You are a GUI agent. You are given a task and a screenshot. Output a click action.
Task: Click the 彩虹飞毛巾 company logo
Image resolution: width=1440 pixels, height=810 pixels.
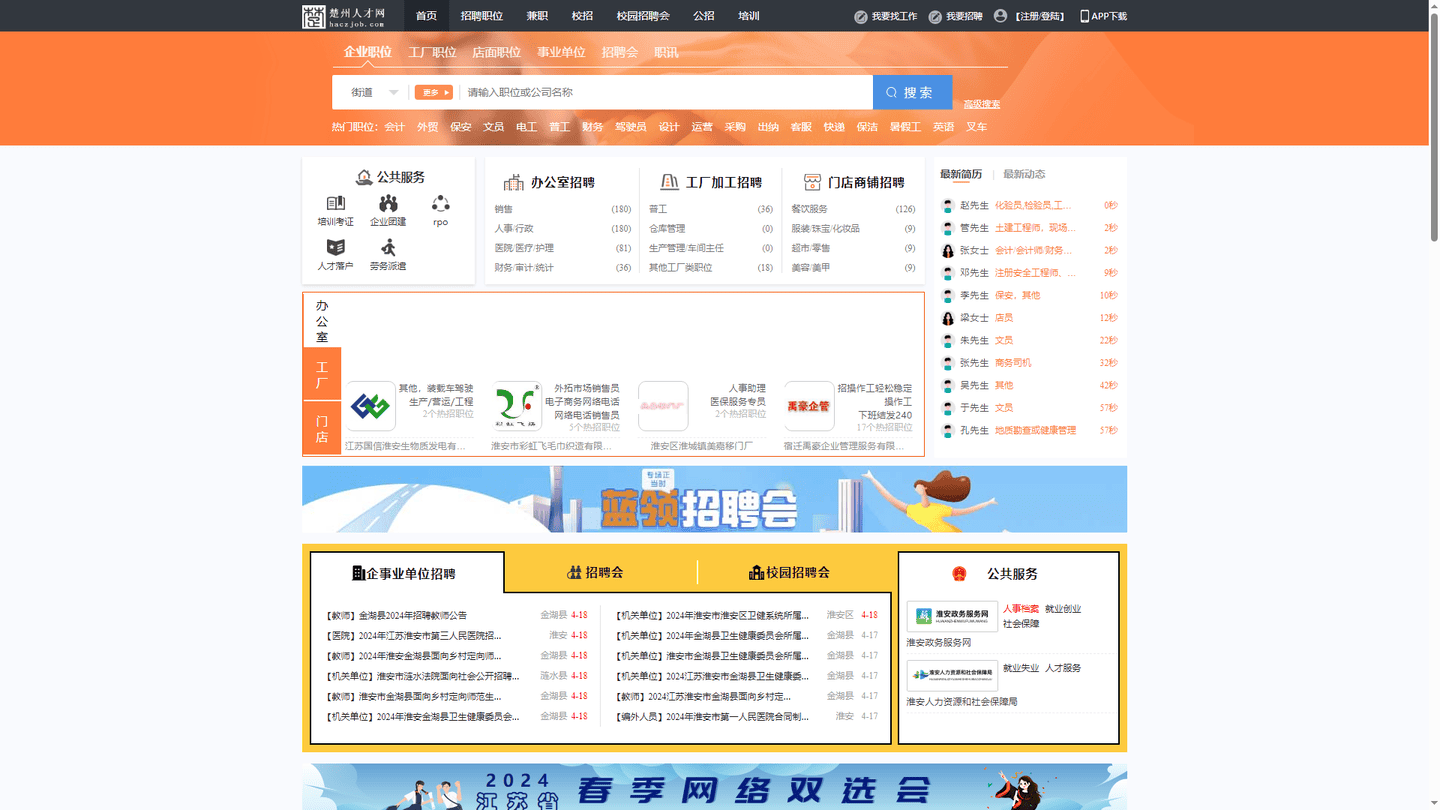[517, 406]
